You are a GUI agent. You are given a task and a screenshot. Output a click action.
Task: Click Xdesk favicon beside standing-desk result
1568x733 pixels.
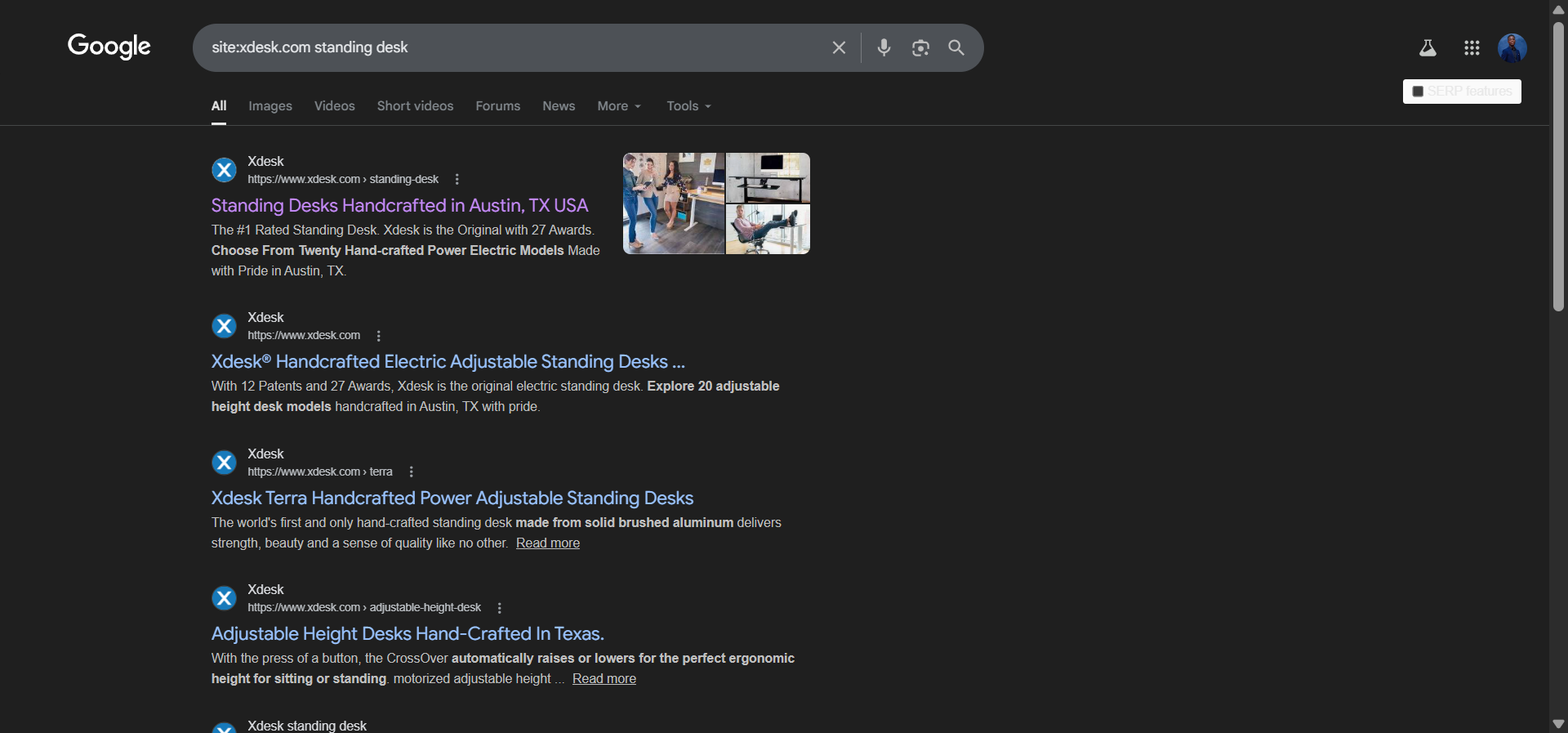tap(224, 170)
